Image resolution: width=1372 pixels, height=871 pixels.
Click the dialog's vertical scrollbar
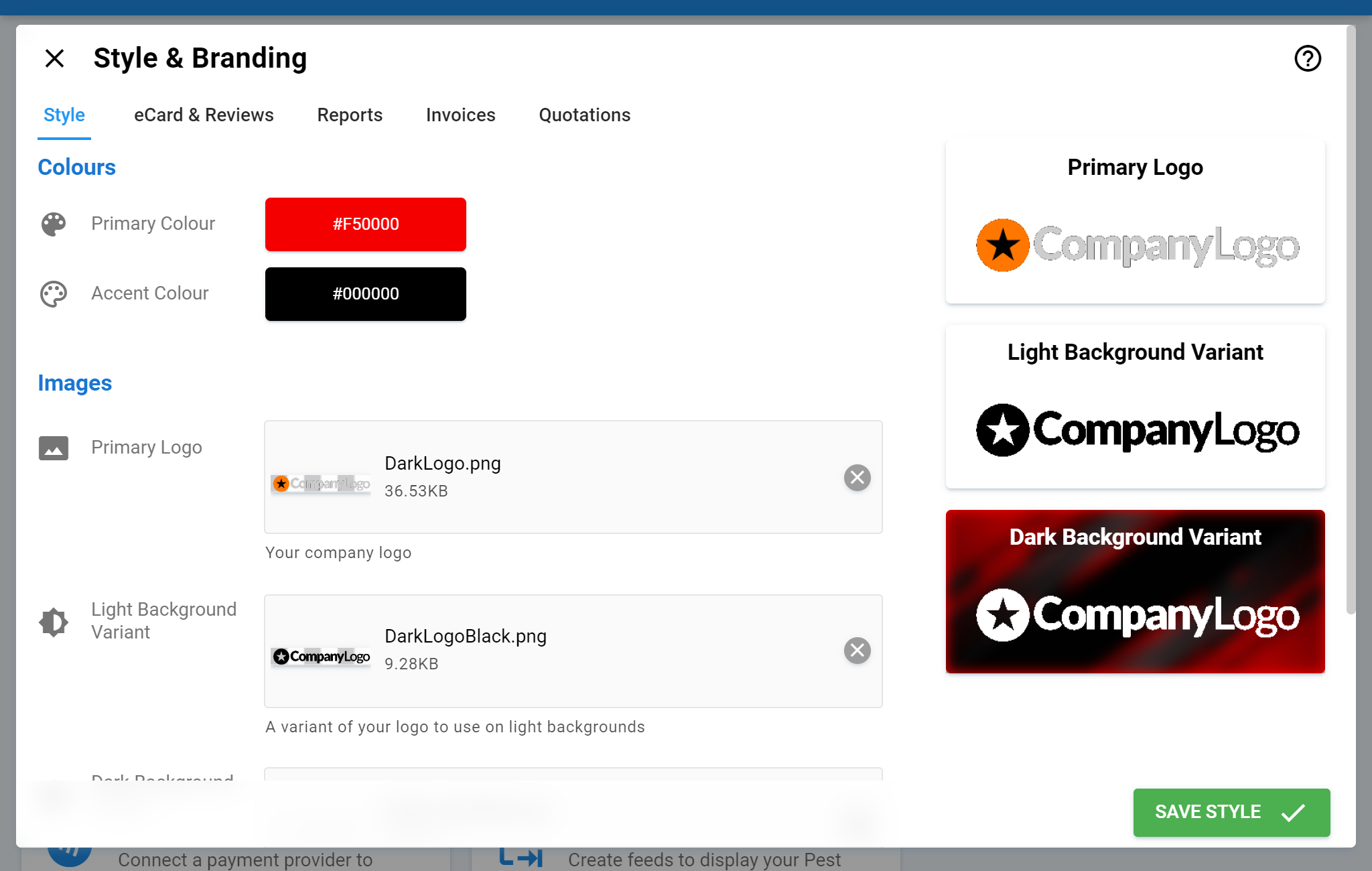[x=1351, y=322]
